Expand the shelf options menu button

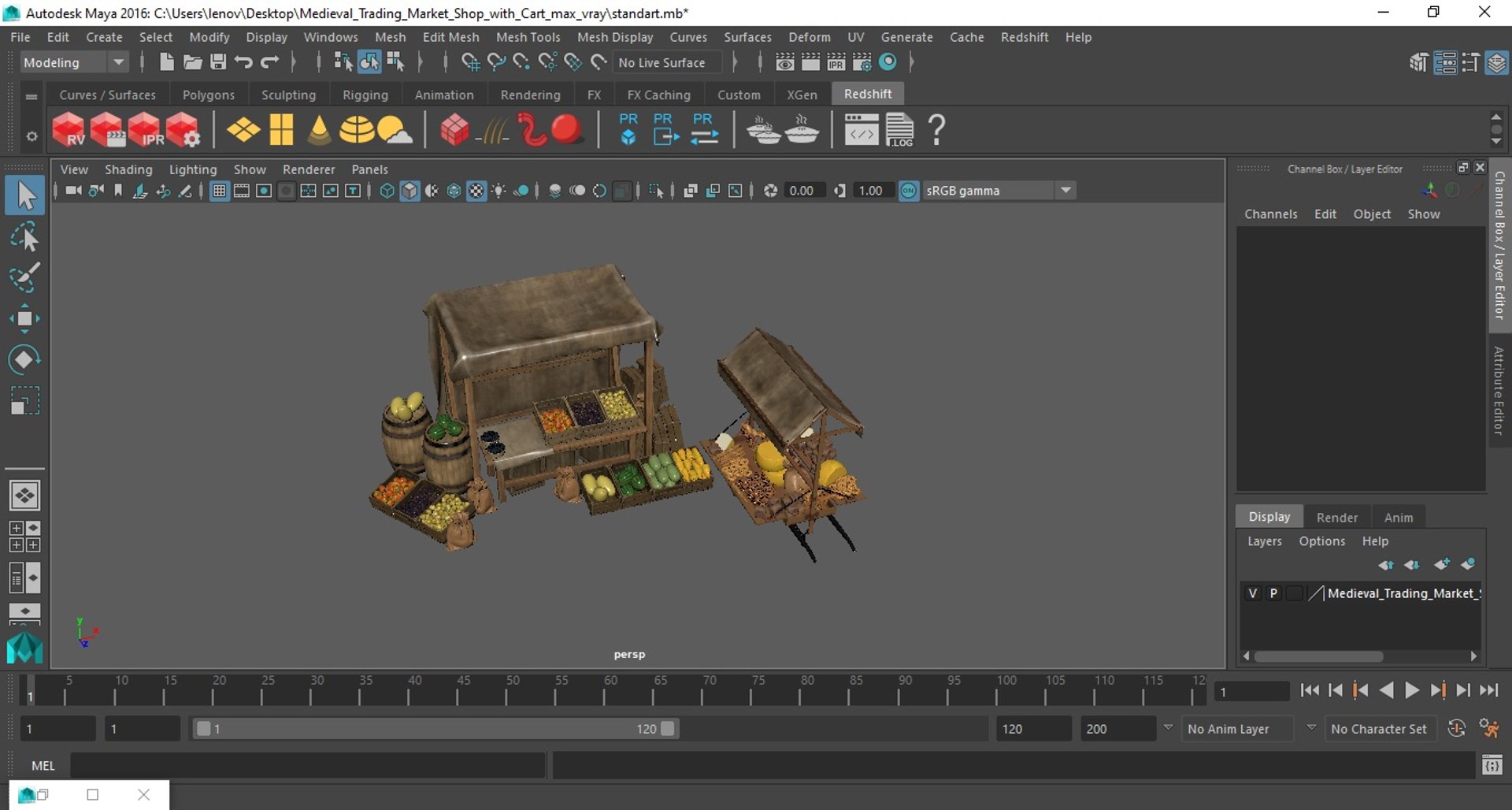31,136
